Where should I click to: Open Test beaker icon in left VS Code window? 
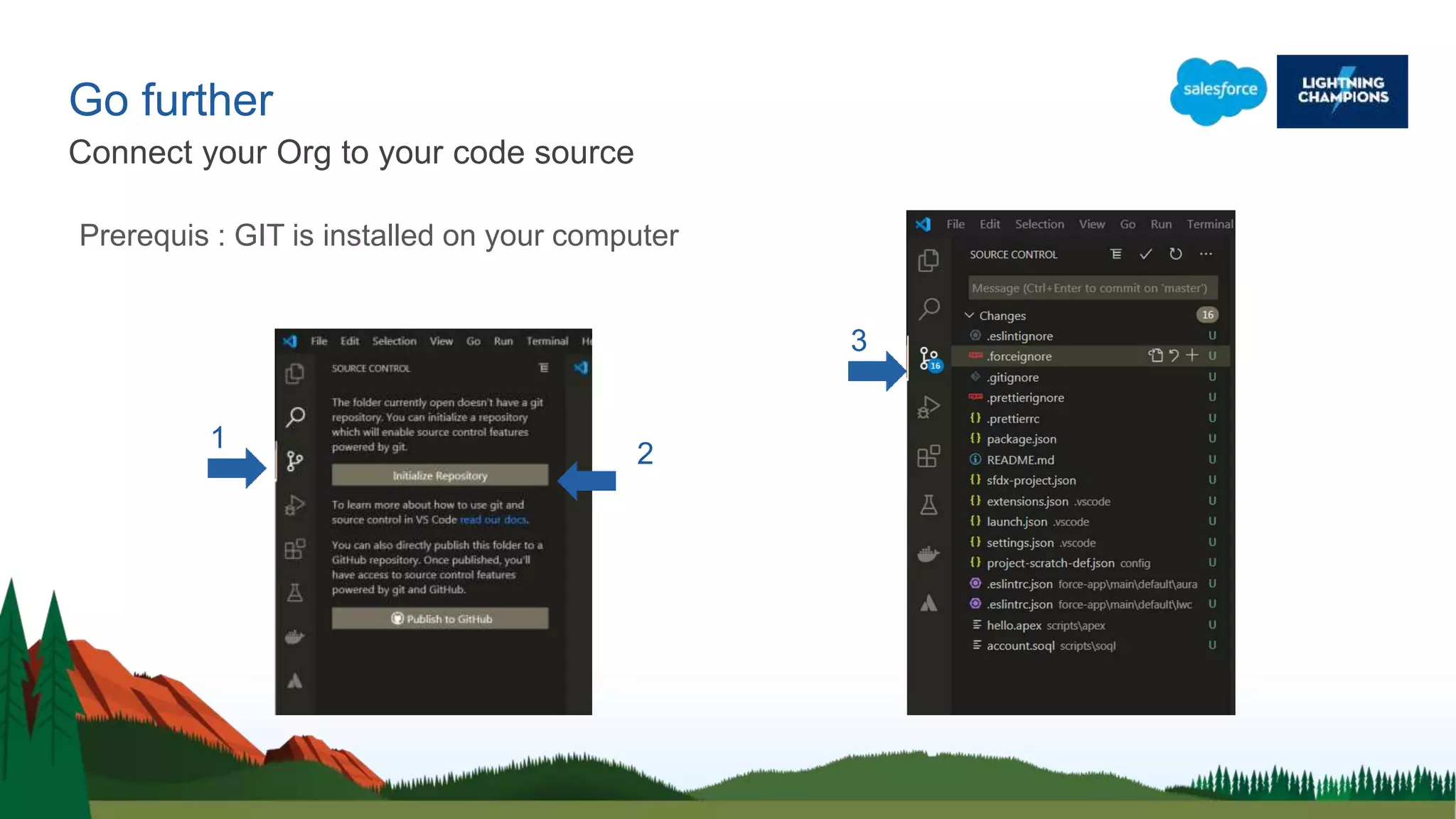tap(295, 593)
